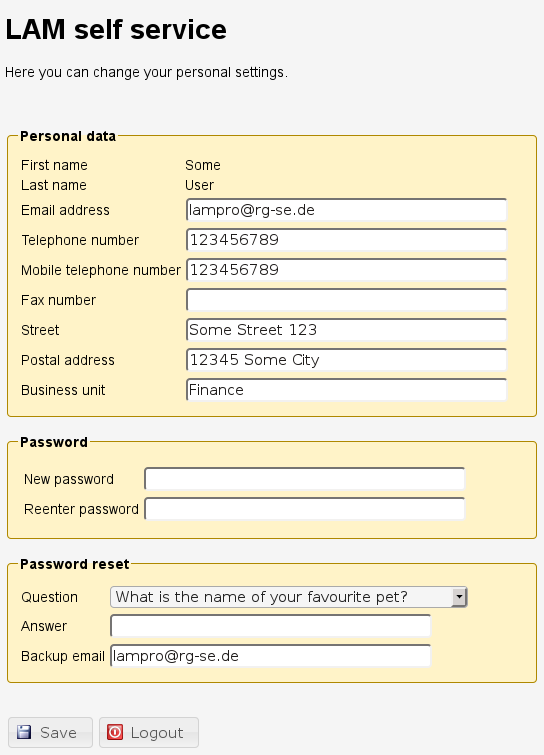Click the Save button label
The width and height of the screenshot is (544, 755).
coord(58,733)
